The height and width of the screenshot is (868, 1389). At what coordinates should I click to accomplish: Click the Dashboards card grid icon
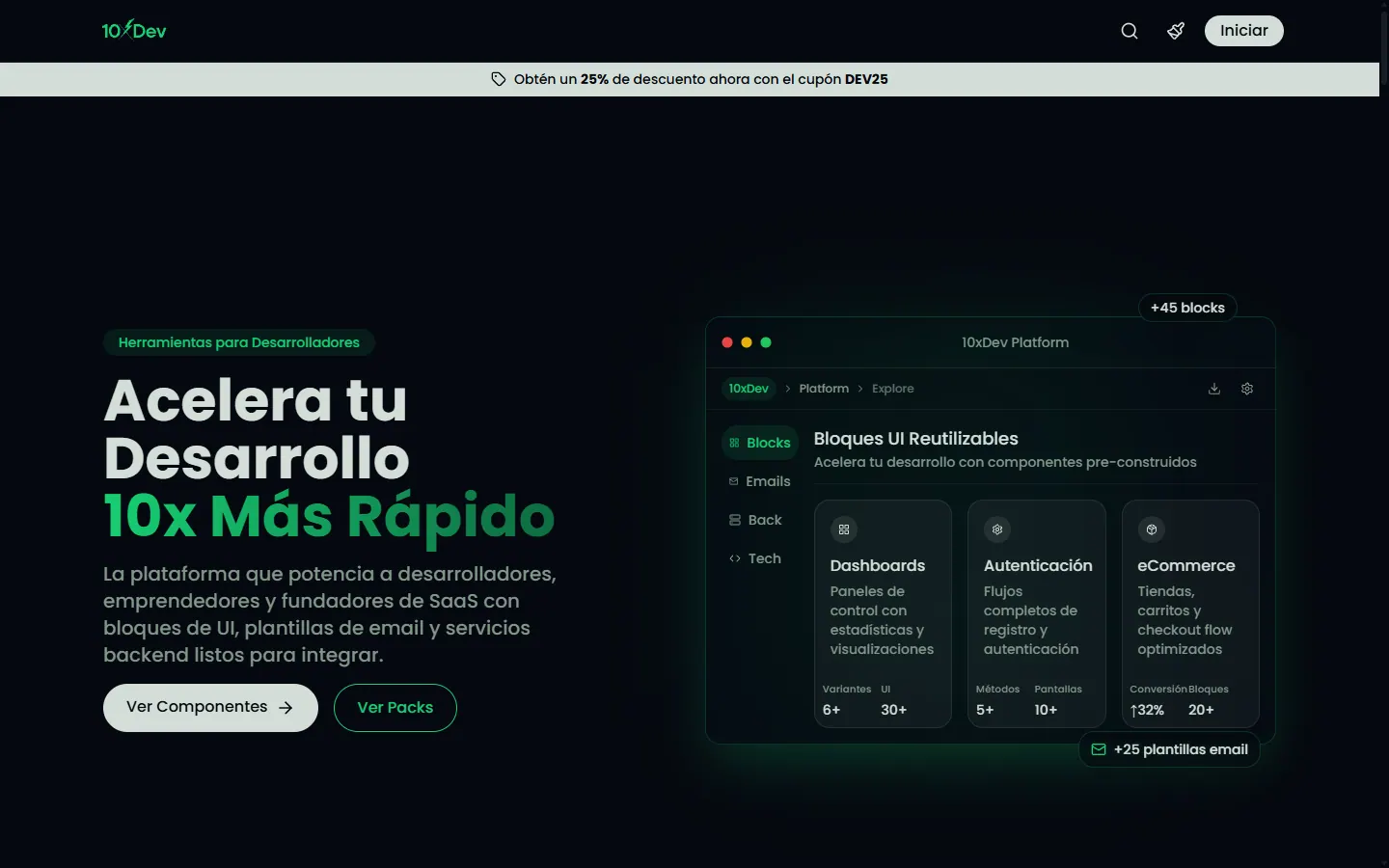pyautogui.click(x=844, y=529)
